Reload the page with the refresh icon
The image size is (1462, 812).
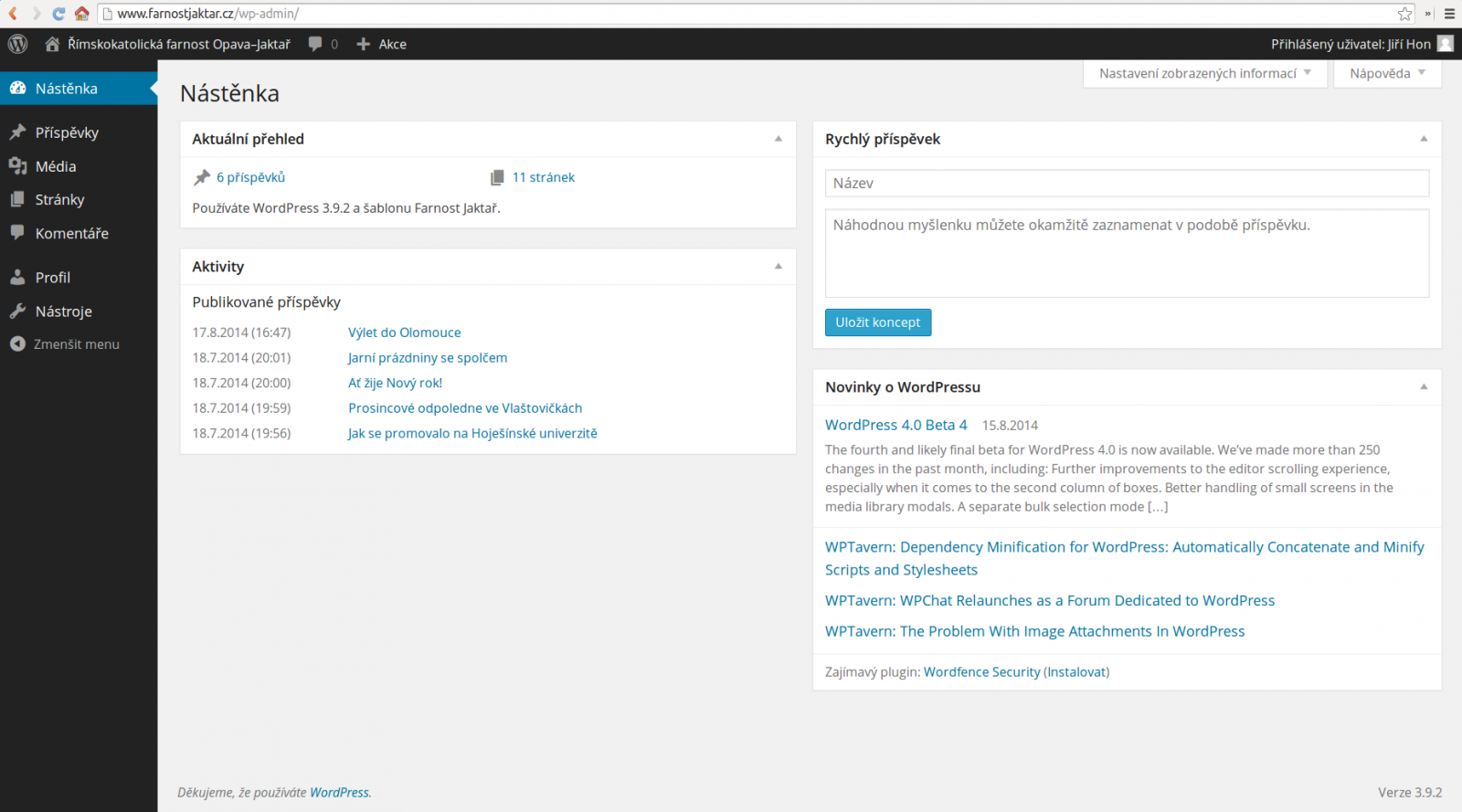(58, 14)
